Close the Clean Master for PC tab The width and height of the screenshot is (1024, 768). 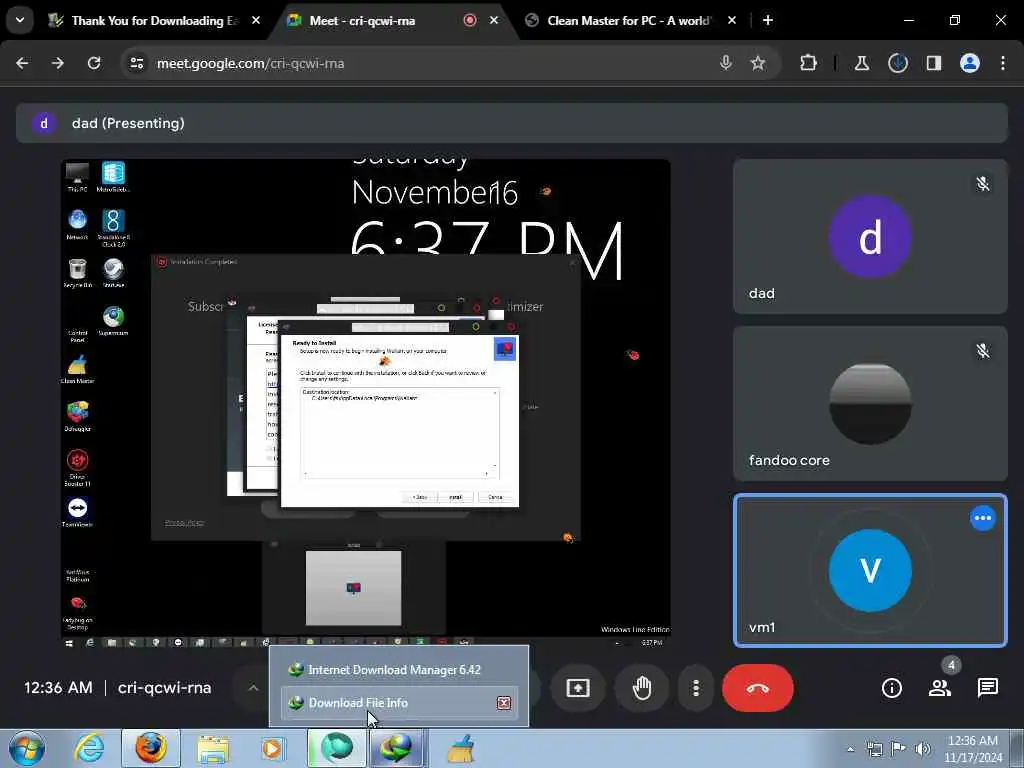tap(732, 21)
